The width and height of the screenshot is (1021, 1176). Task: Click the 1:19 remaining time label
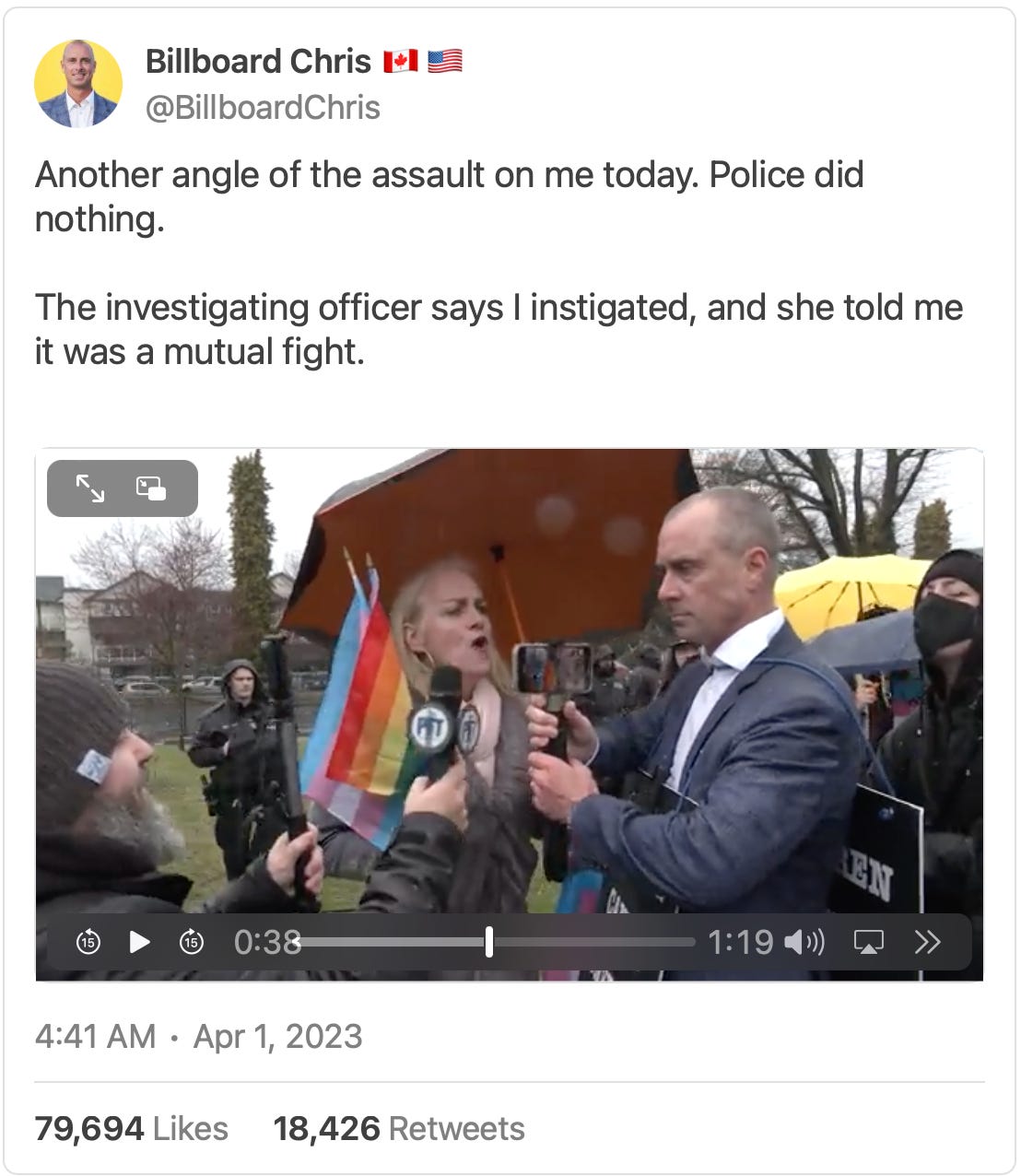tap(740, 942)
